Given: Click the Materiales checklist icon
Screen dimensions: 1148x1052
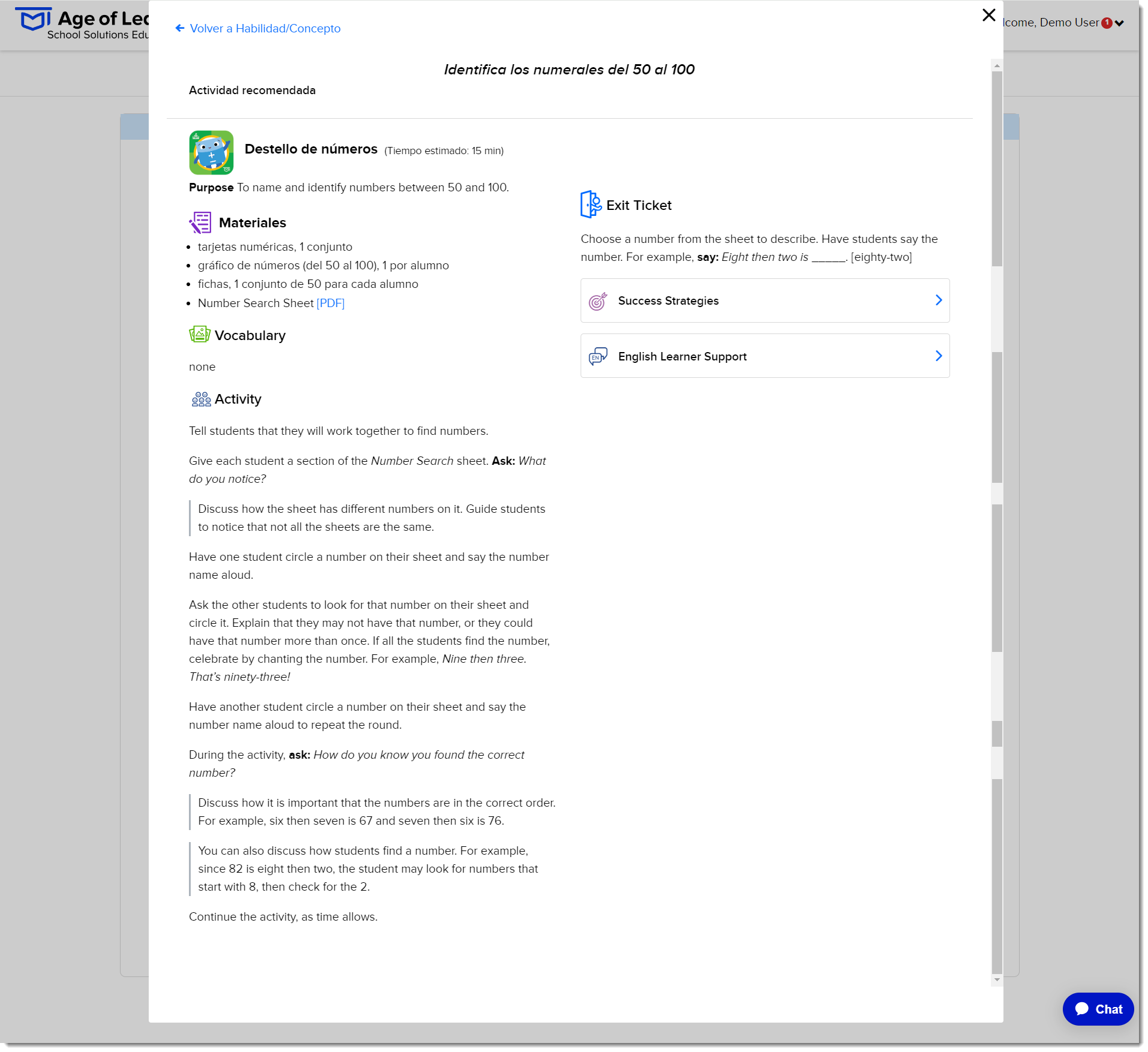Looking at the screenshot, I should pos(200,223).
